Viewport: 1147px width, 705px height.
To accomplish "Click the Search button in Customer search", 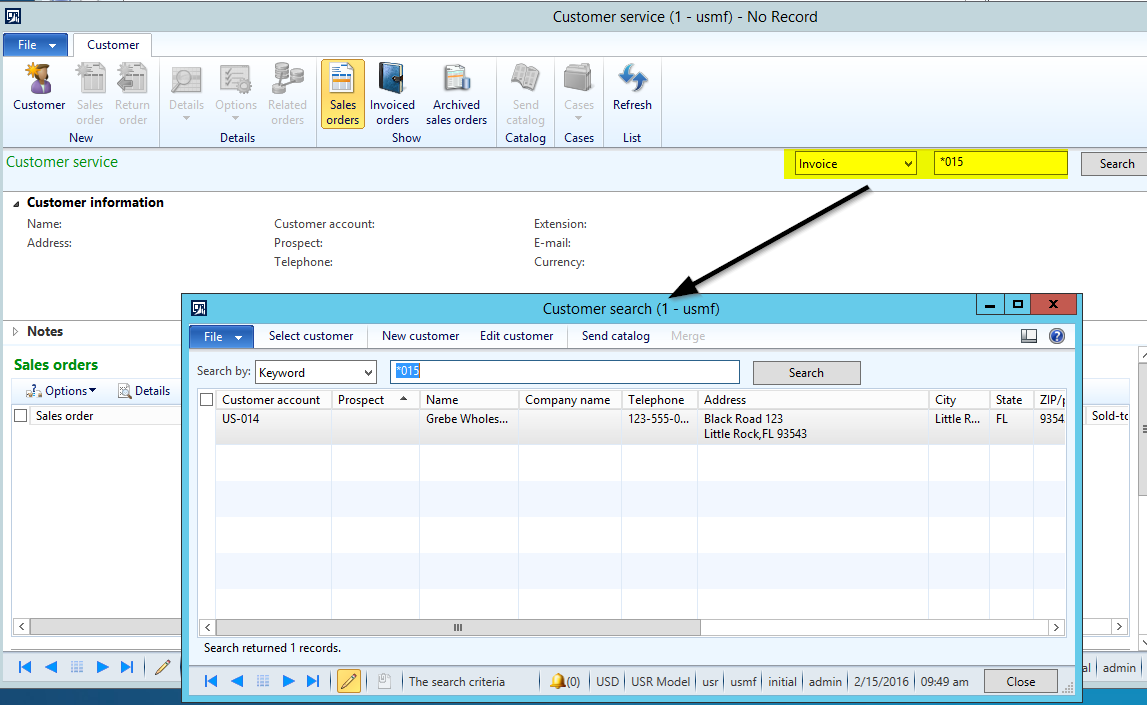I will 806,372.
